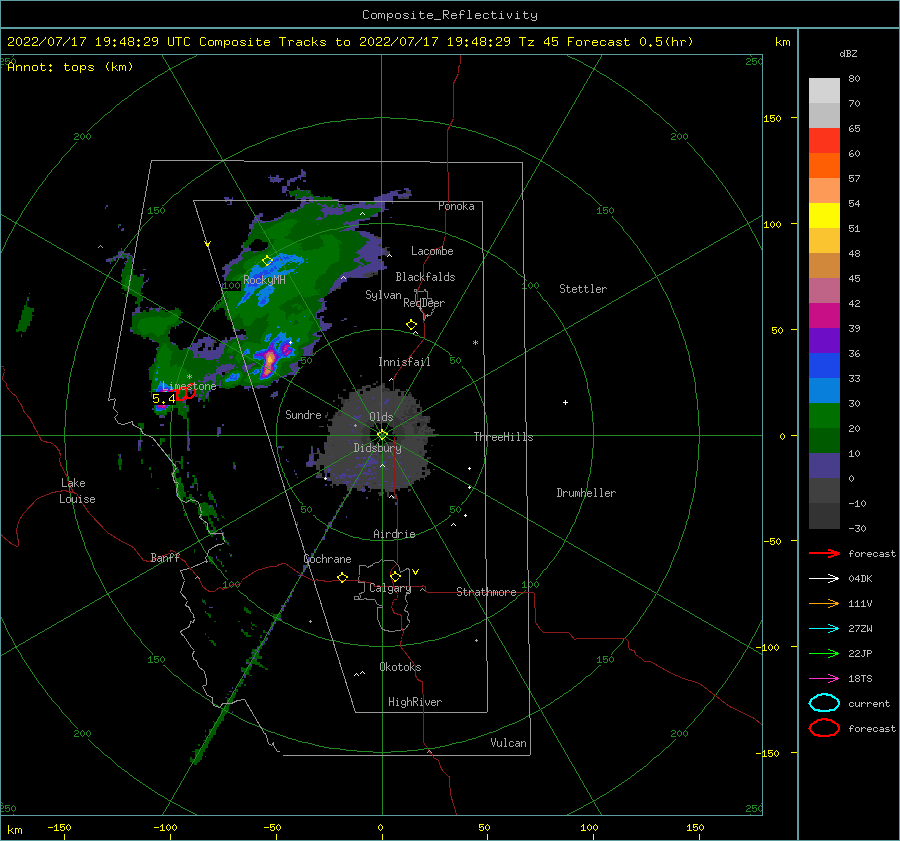
Task: Click the Stettler city label
Action: click(583, 289)
